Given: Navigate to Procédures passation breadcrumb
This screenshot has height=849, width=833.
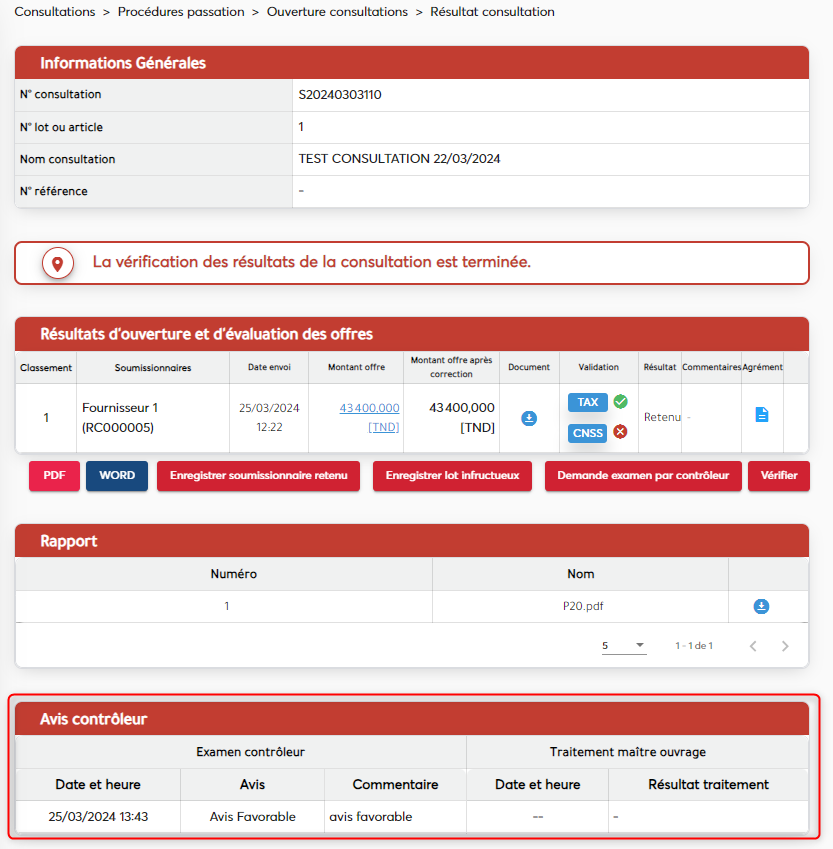Looking at the screenshot, I should [x=181, y=12].
